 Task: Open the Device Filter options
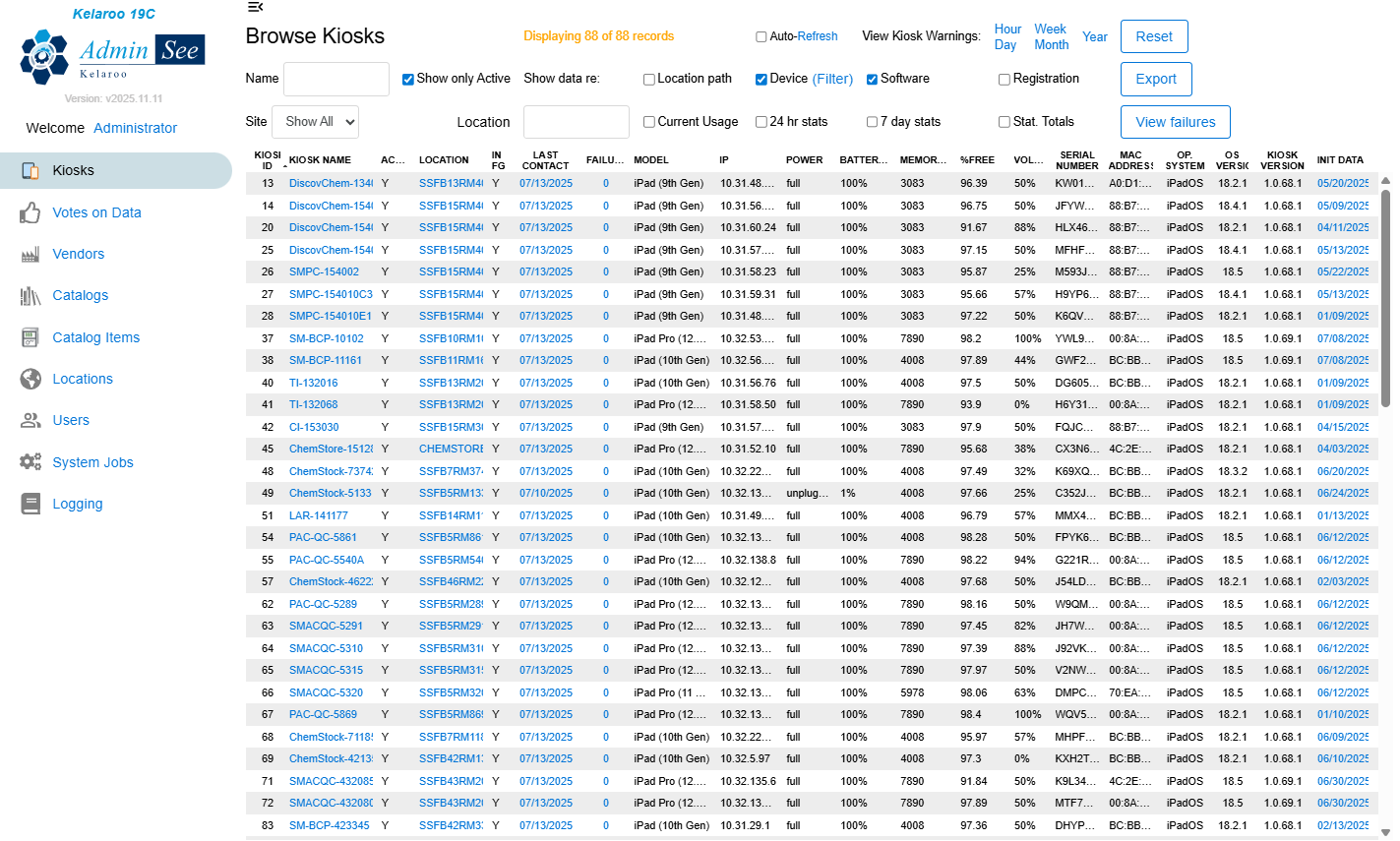coord(832,79)
